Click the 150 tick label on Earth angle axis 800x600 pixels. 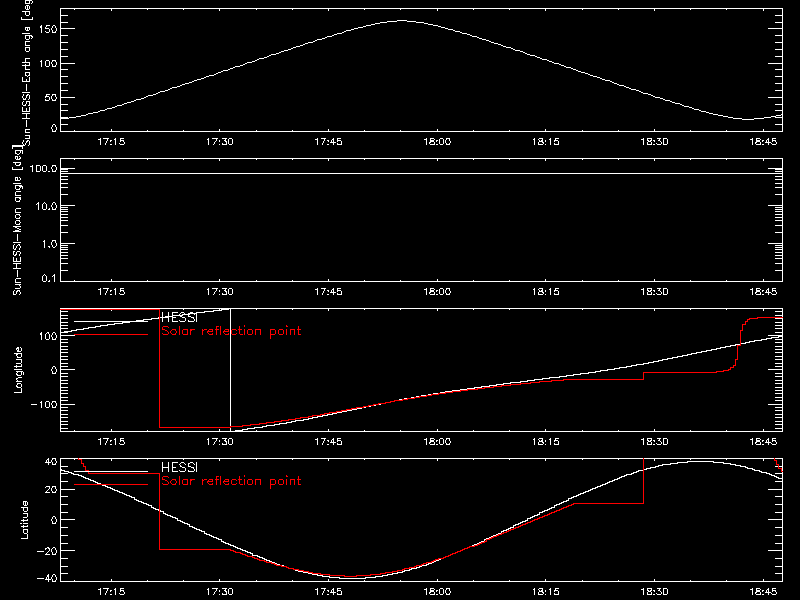point(47,29)
